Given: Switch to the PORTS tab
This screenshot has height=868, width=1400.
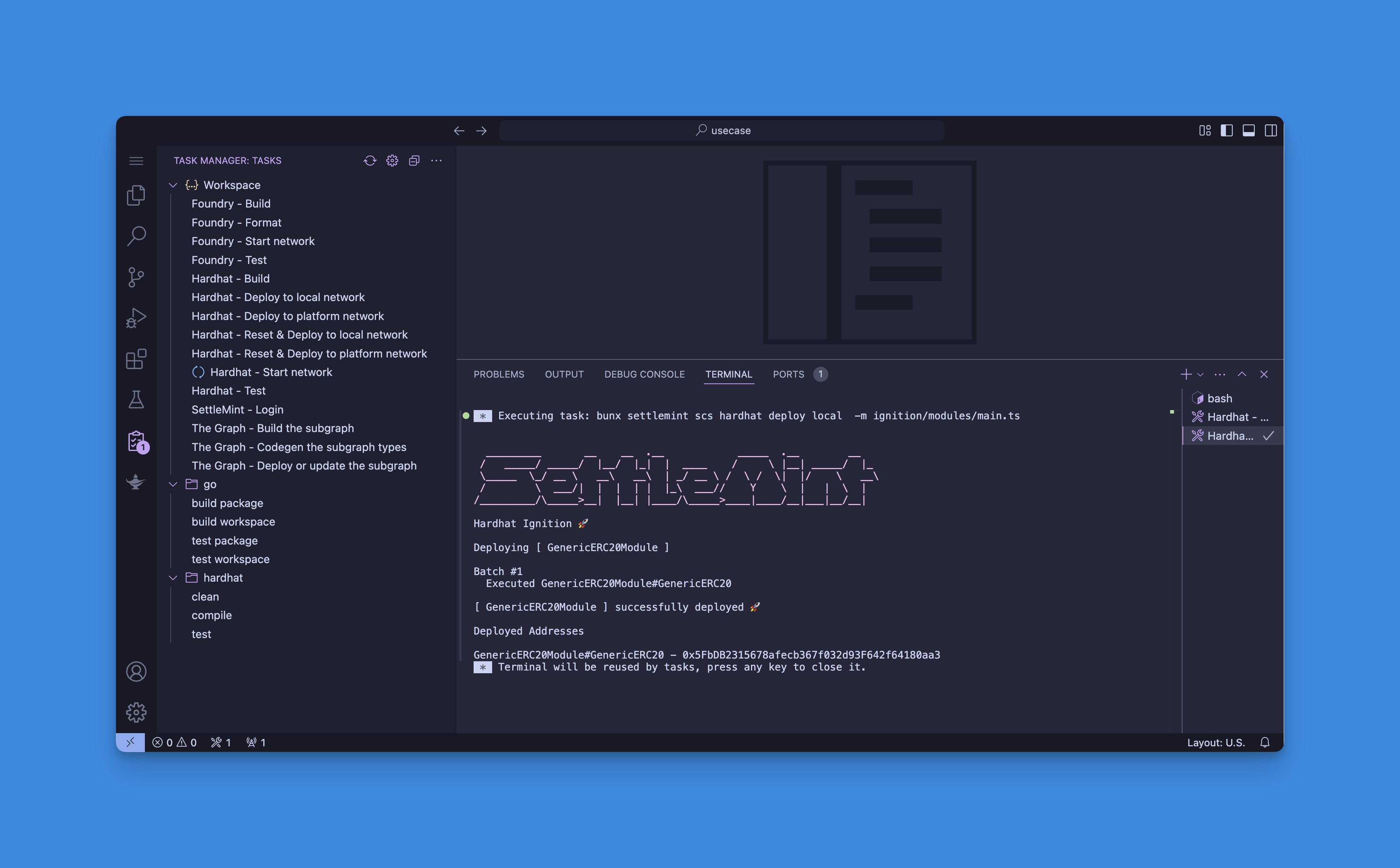Looking at the screenshot, I should point(788,374).
